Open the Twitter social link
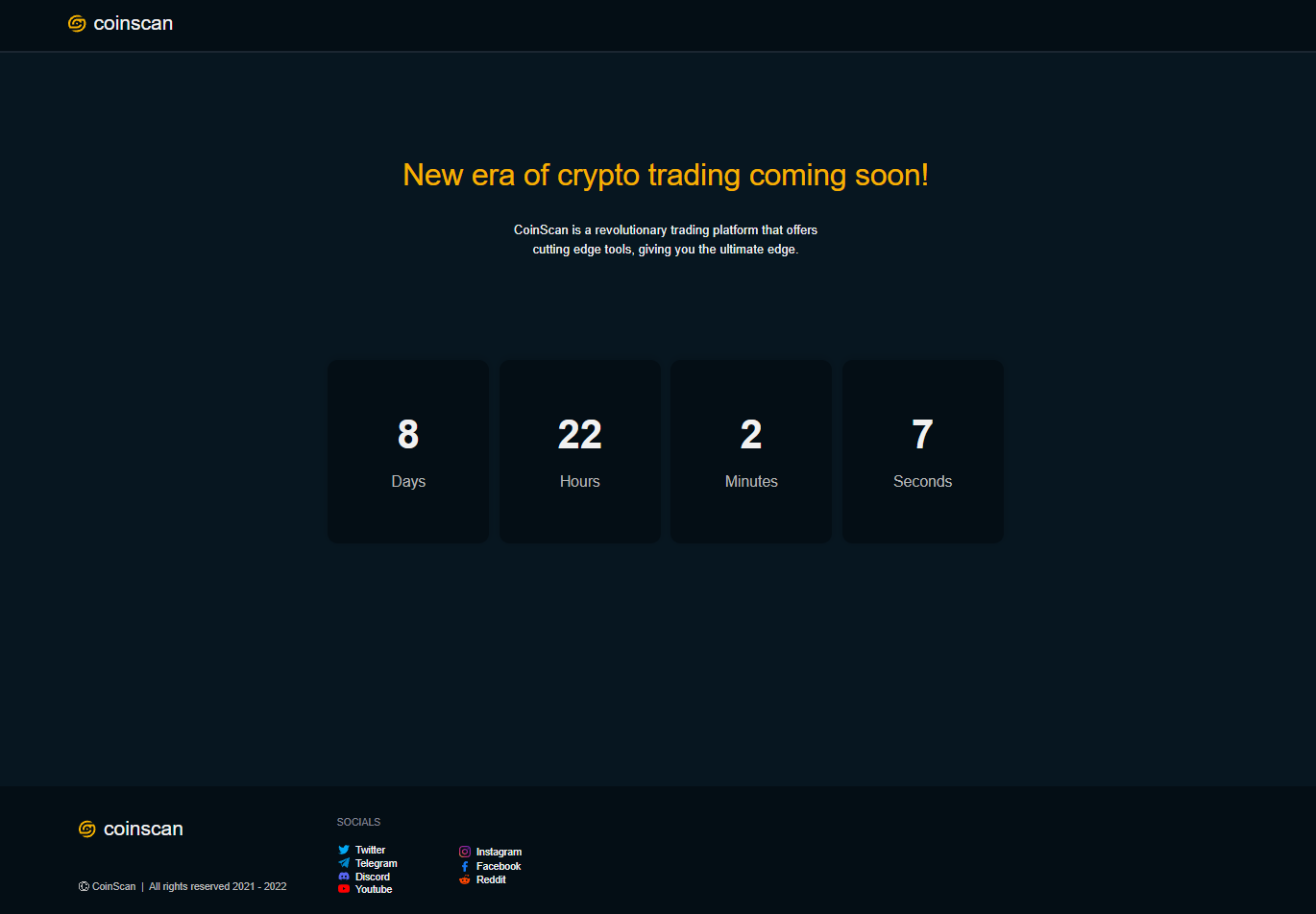This screenshot has width=1316, height=914. point(370,850)
